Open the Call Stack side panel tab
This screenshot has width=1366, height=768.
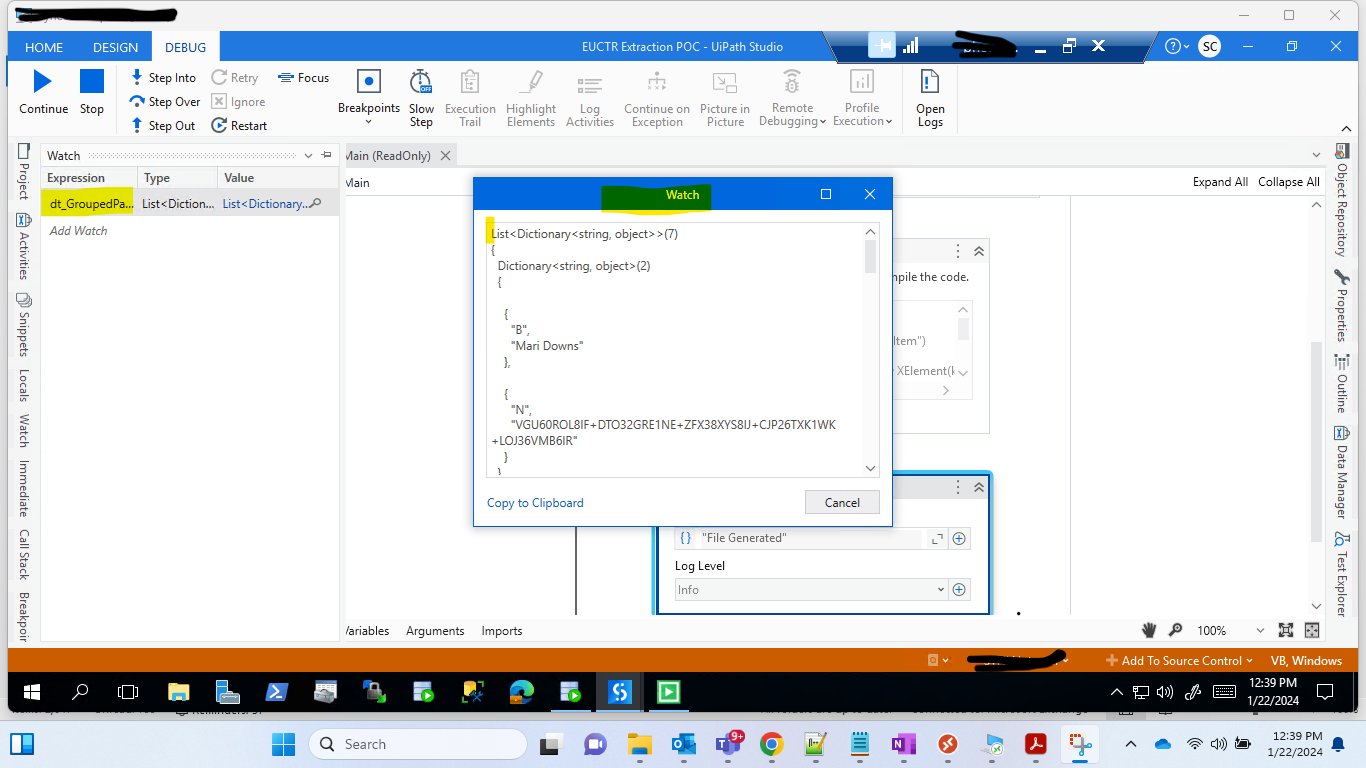tap(23, 554)
